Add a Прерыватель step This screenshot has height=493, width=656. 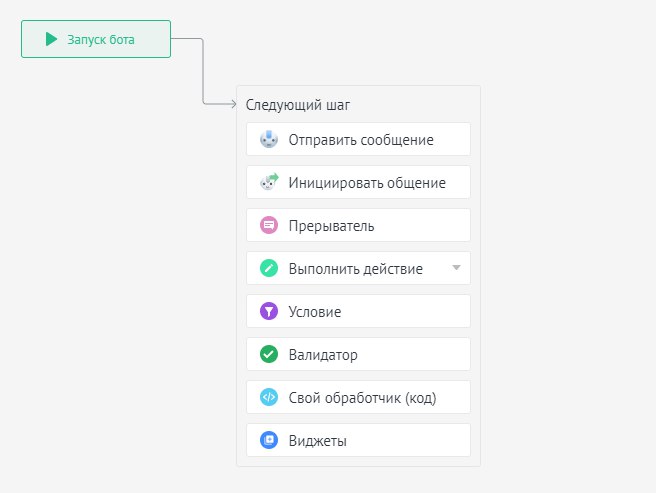pyautogui.click(x=358, y=225)
